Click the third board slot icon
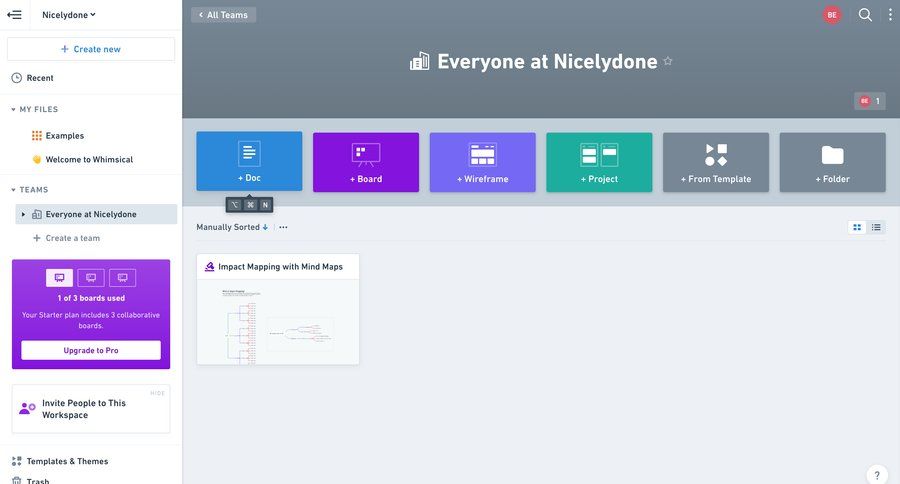 122,278
